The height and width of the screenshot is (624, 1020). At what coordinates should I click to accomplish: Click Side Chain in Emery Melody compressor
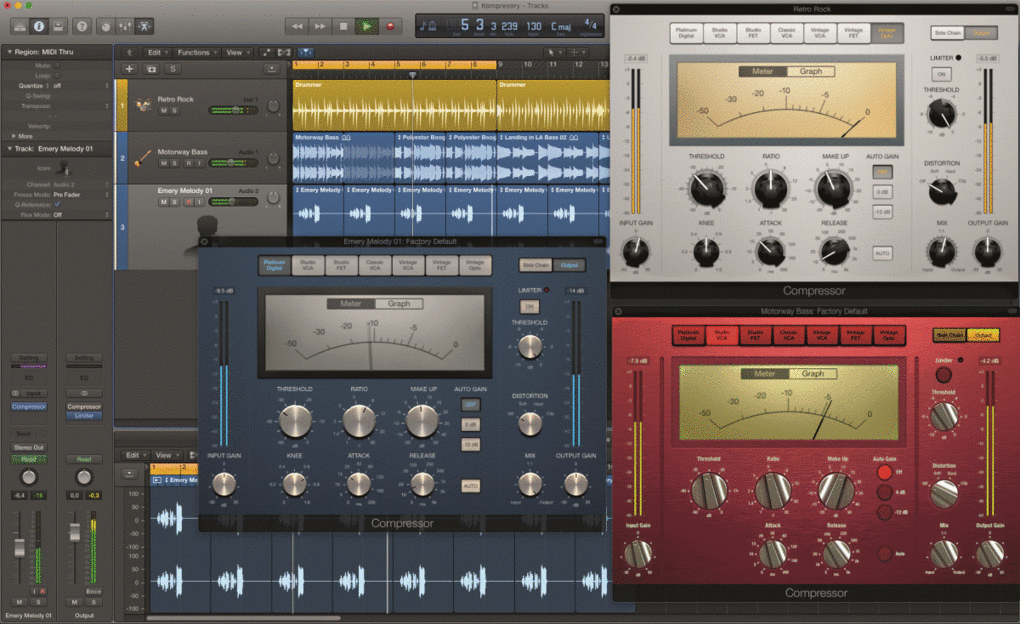(535, 265)
